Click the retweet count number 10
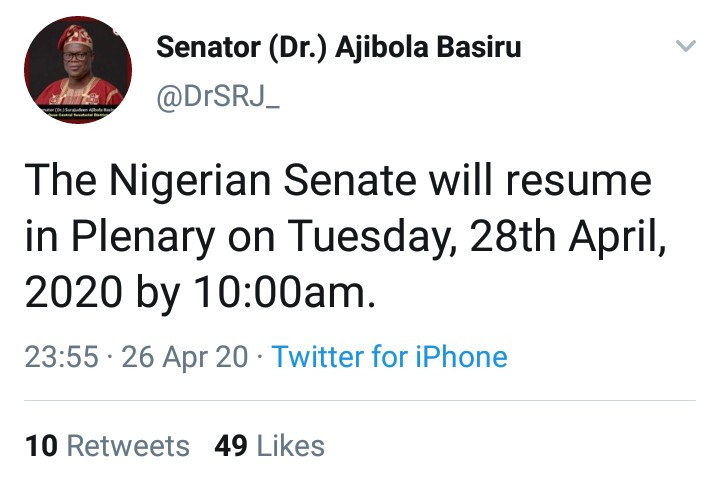720x480 pixels. click(41, 446)
